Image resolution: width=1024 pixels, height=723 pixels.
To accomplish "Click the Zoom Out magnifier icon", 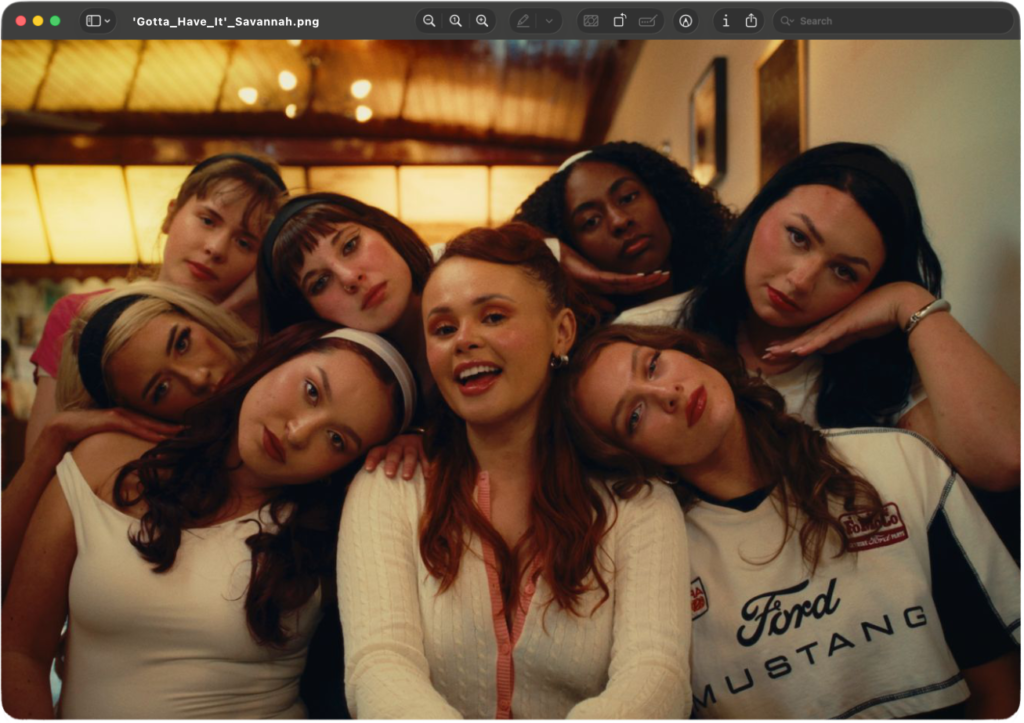I will pyautogui.click(x=429, y=21).
